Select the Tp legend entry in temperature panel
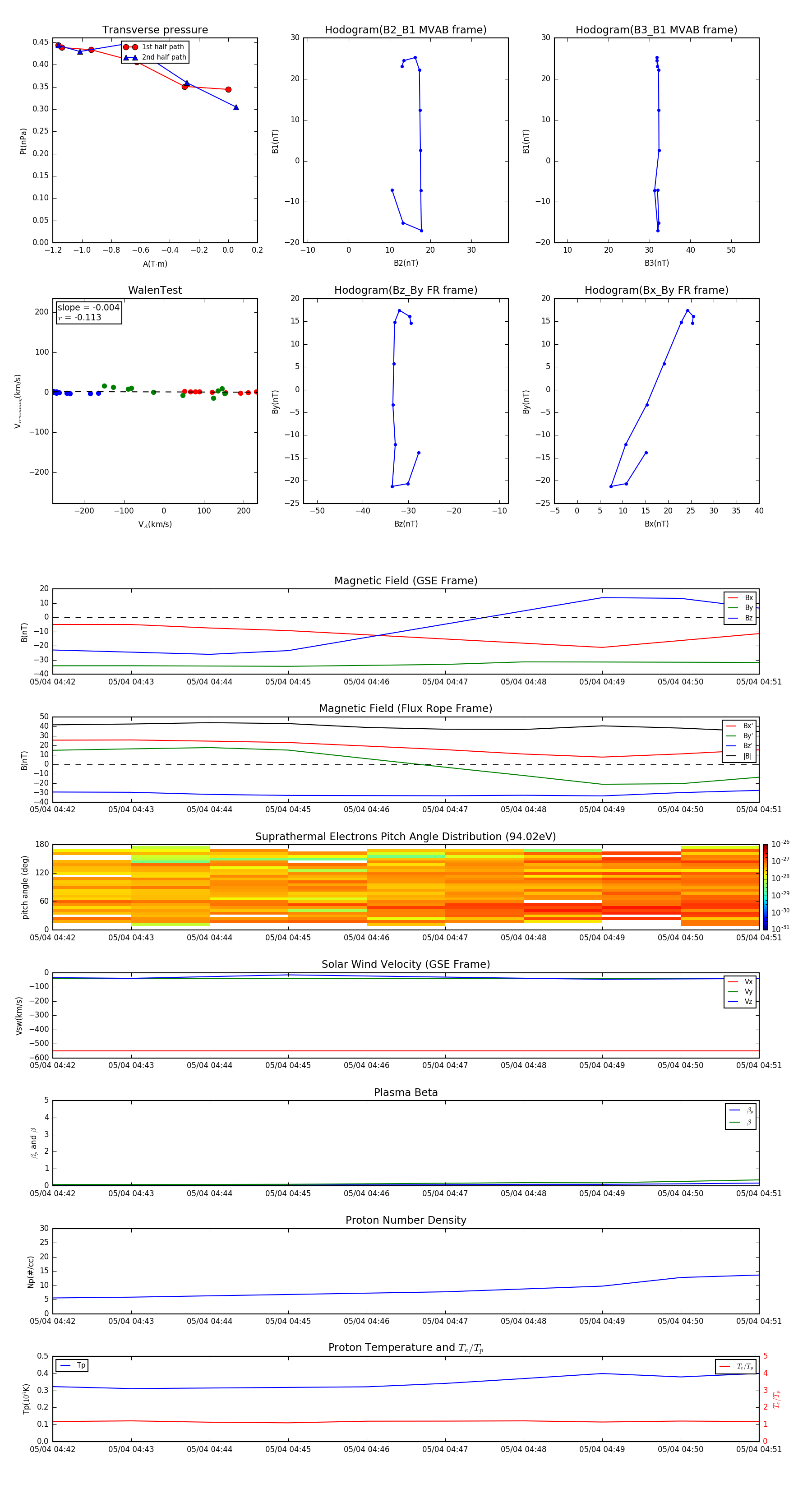The width and height of the screenshot is (812, 1489). tap(72, 1365)
